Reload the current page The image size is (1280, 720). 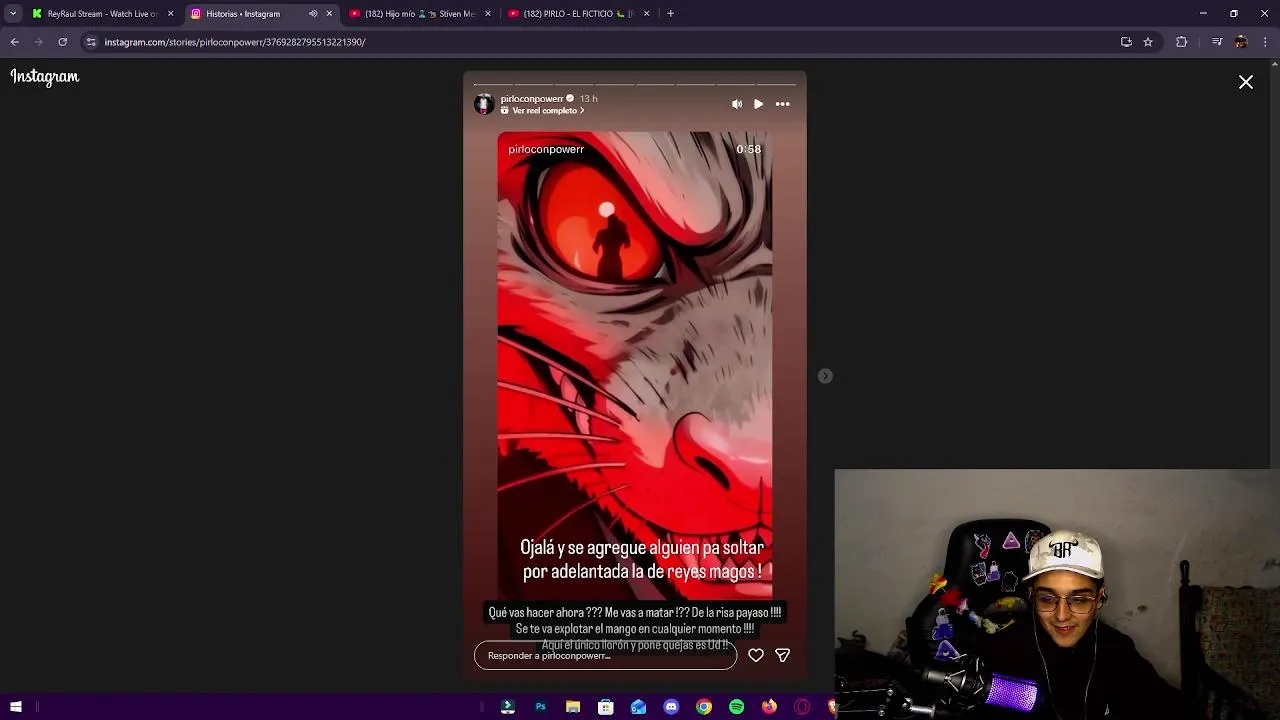coord(63,42)
